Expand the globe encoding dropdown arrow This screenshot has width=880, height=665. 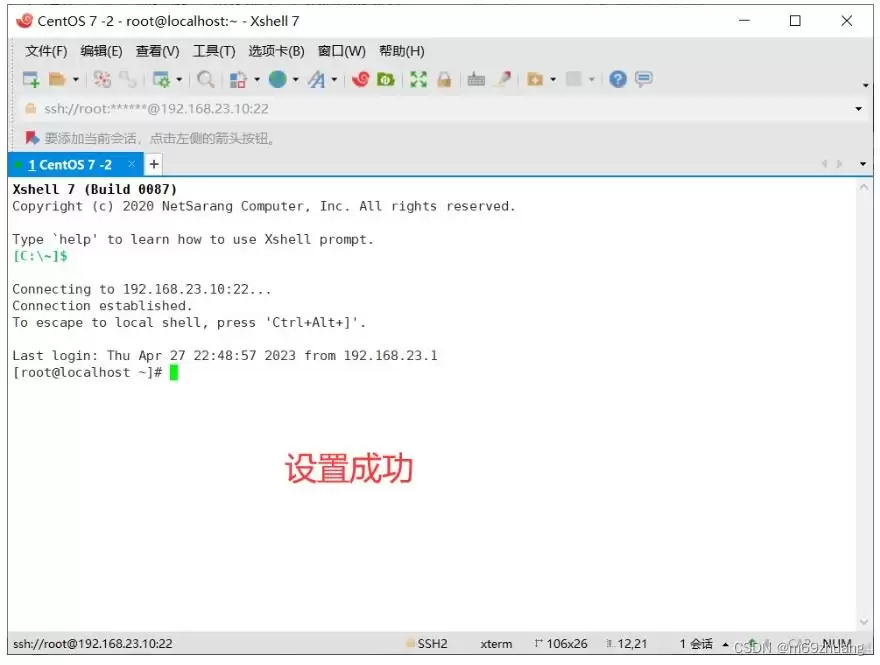pyautogui.click(x=296, y=80)
